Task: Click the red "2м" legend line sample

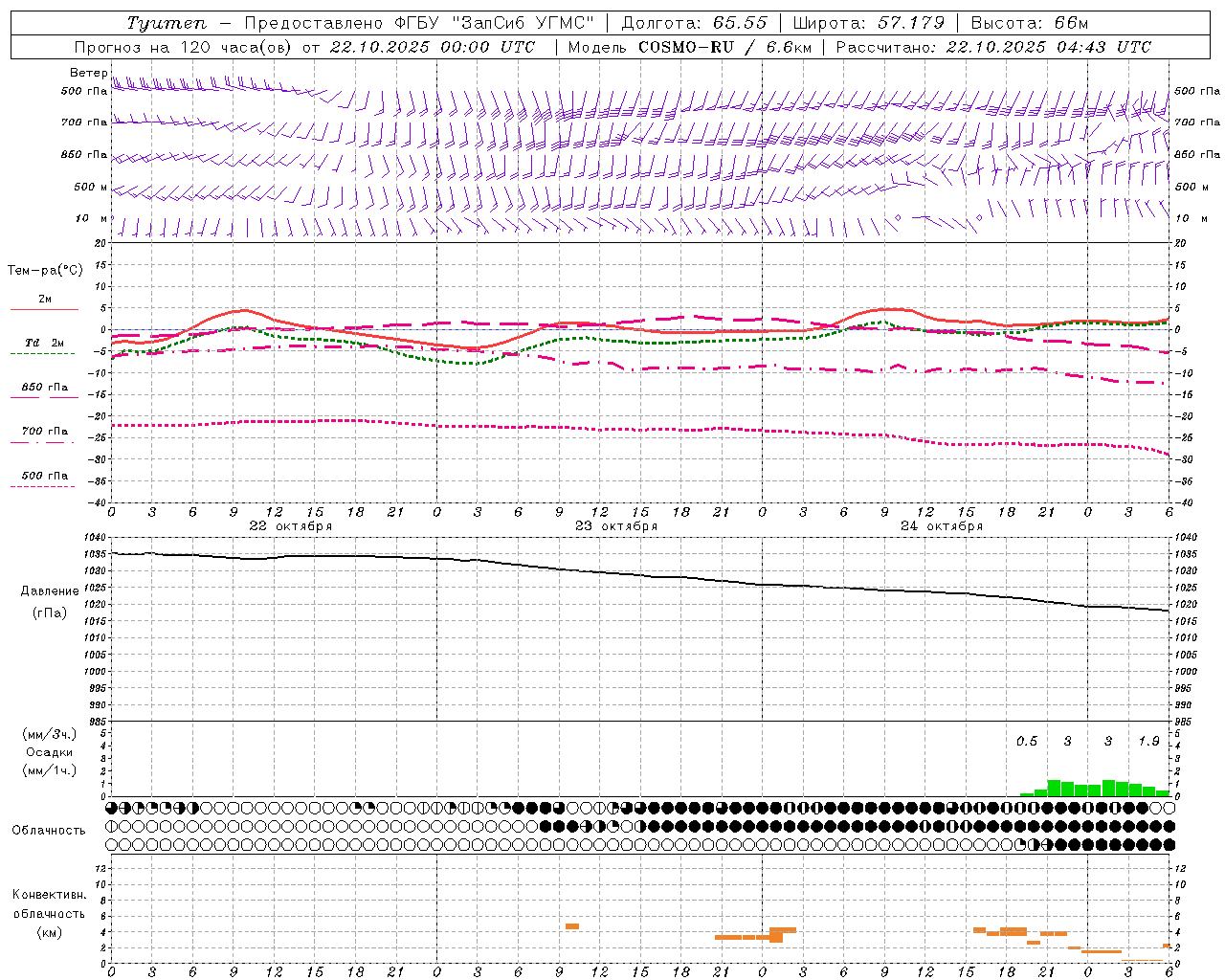Action: click(x=45, y=309)
